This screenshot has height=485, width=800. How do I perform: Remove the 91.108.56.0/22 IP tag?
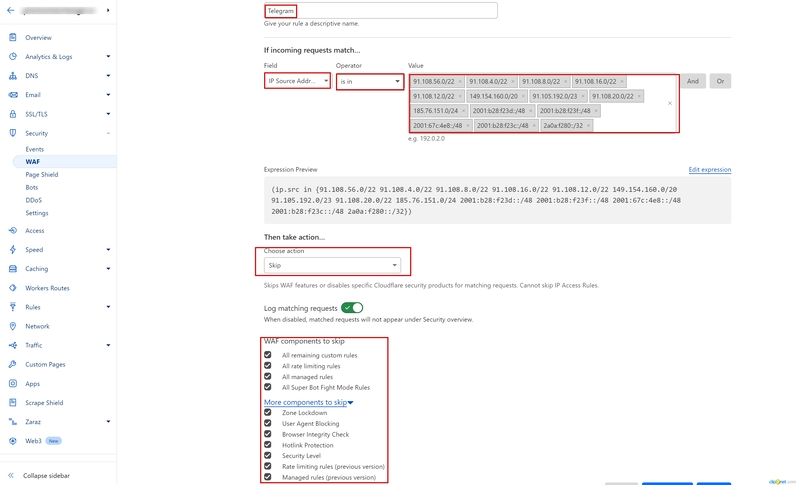coord(460,82)
